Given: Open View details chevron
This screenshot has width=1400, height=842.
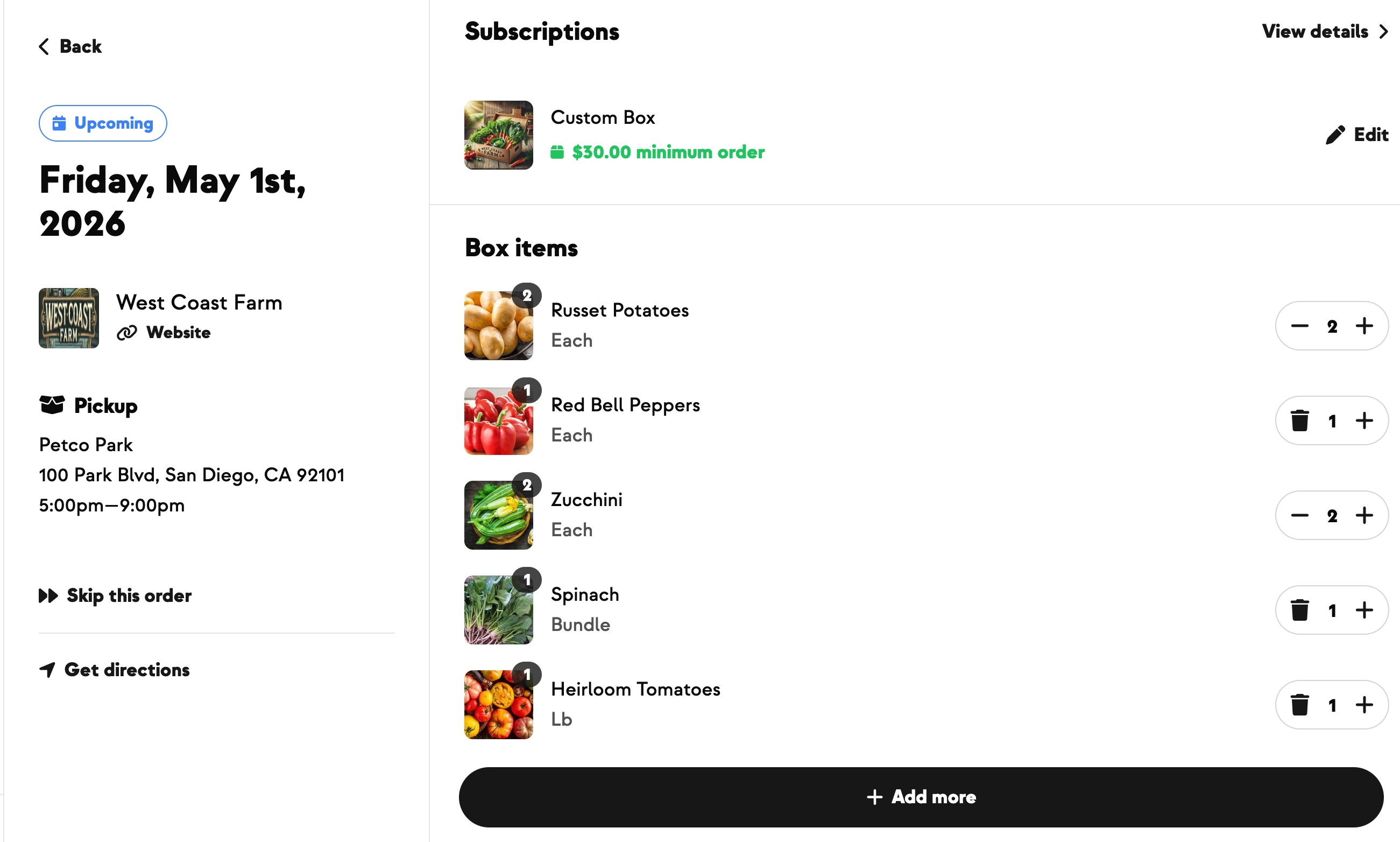Looking at the screenshot, I should click(x=1383, y=32).
